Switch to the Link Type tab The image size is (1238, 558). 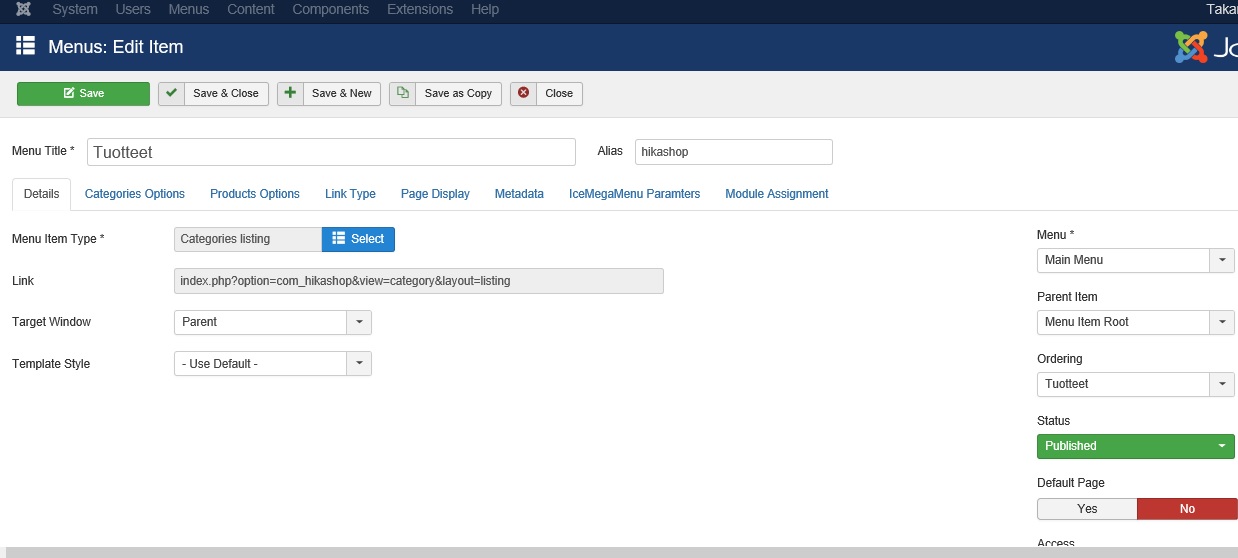tap(350, 194)
